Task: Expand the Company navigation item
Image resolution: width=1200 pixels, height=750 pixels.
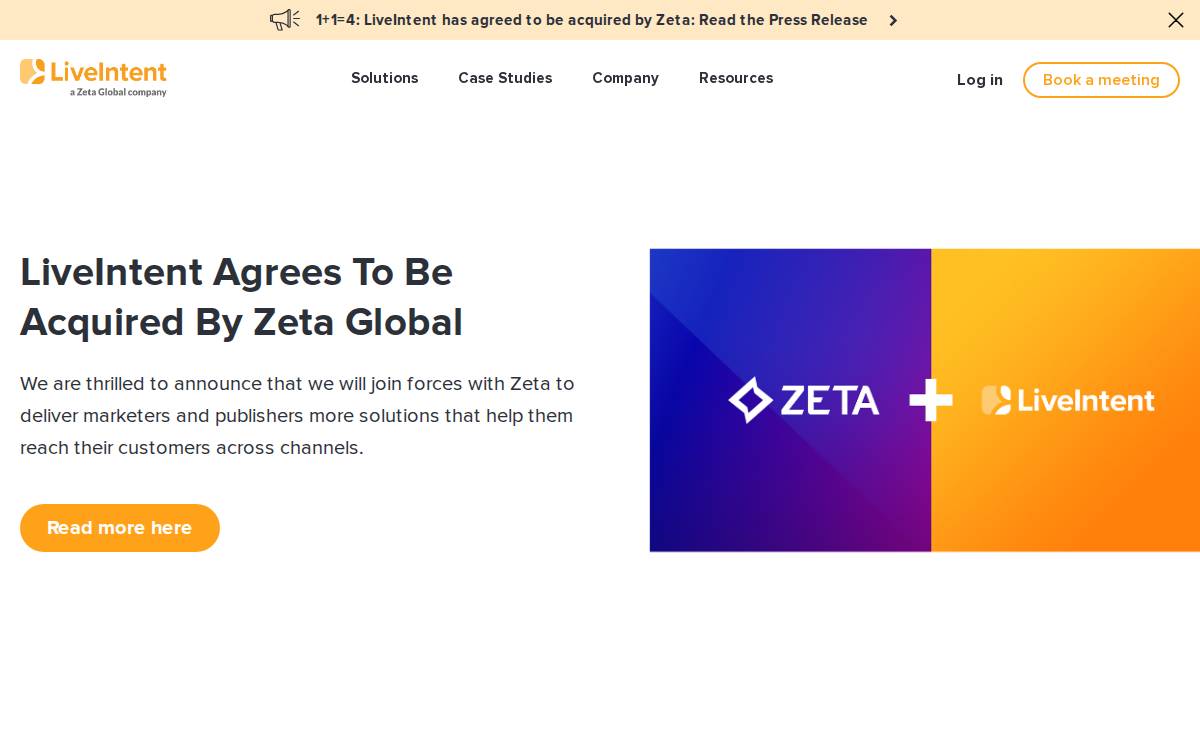Action: tap(625, 78)
